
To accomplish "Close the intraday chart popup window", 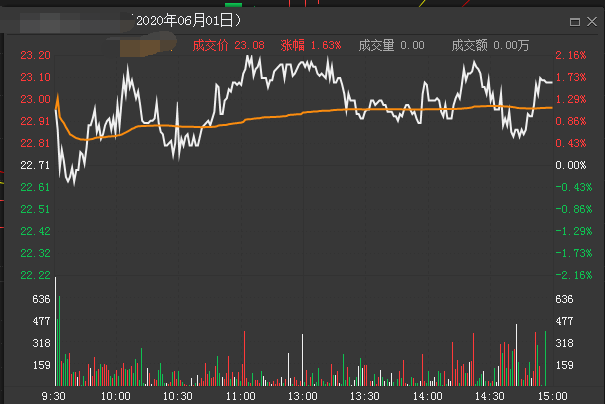I will [x=591, y=20].
